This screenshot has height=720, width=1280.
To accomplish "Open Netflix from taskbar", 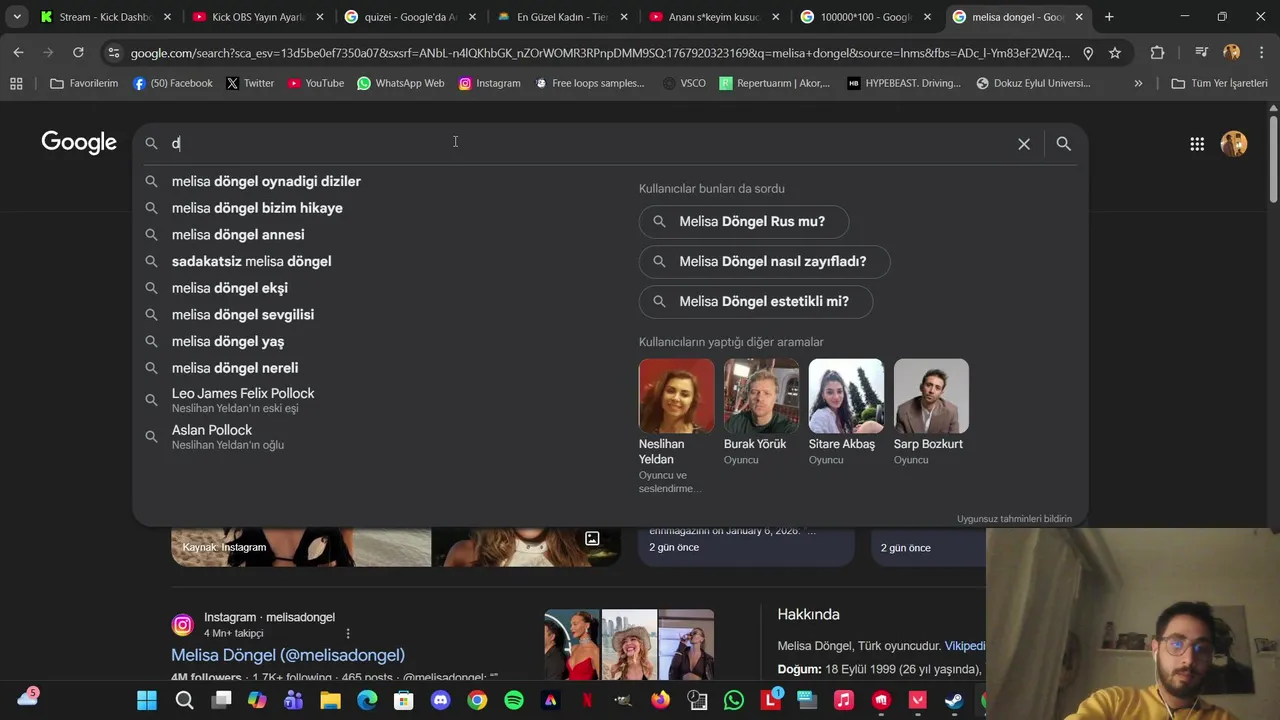I will [x=587, y=700].
